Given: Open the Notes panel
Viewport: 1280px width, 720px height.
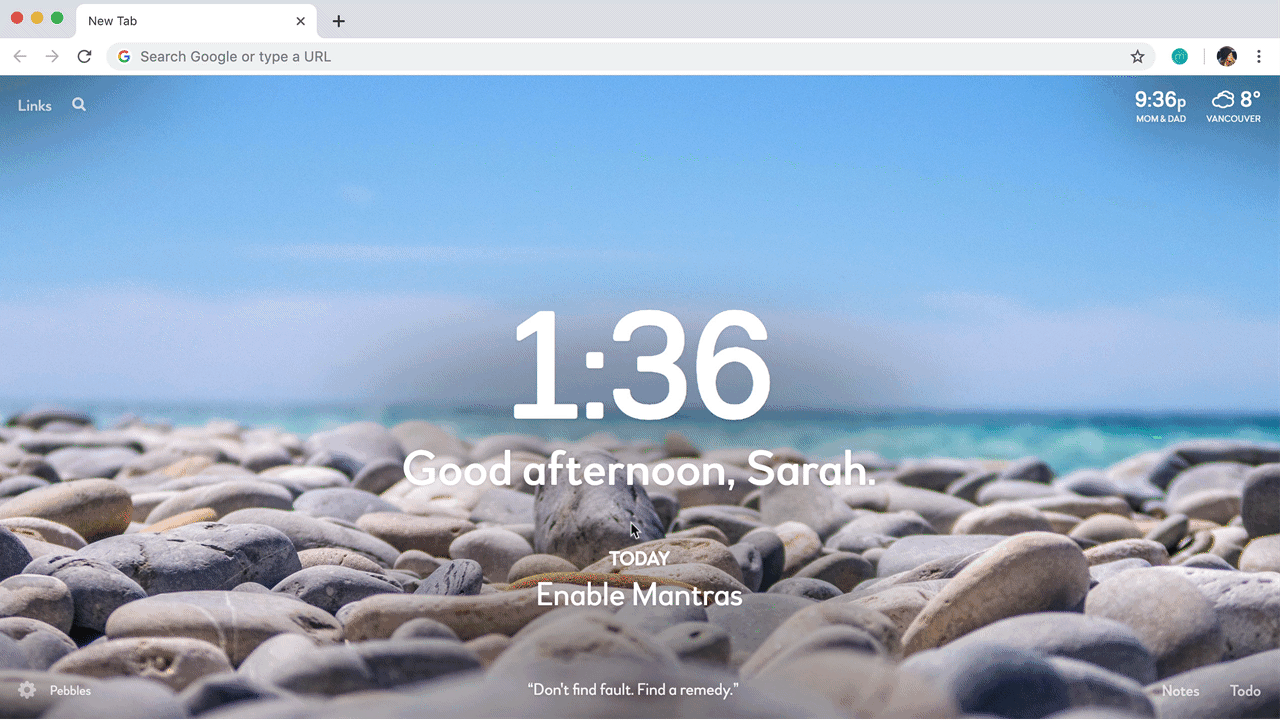Looking at the screenshot, I should click(x=1180, y=691).
